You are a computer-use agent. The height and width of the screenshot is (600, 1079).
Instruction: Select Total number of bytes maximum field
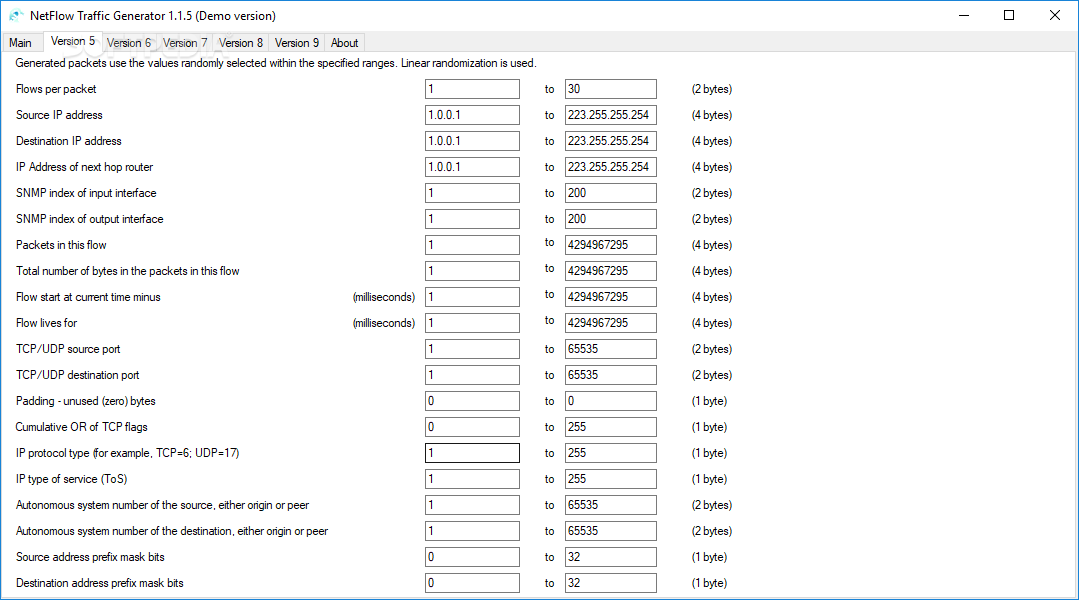click(610, 271)
